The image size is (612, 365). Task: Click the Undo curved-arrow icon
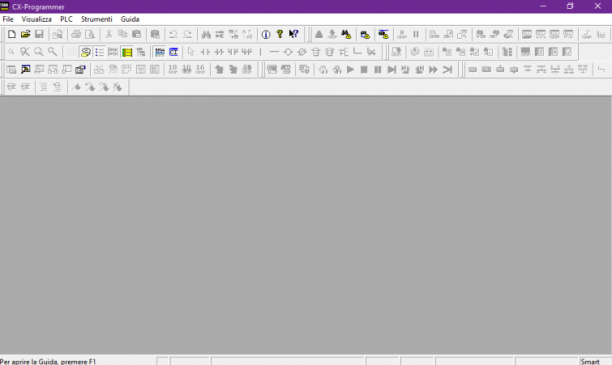click(x=173, y=34)
